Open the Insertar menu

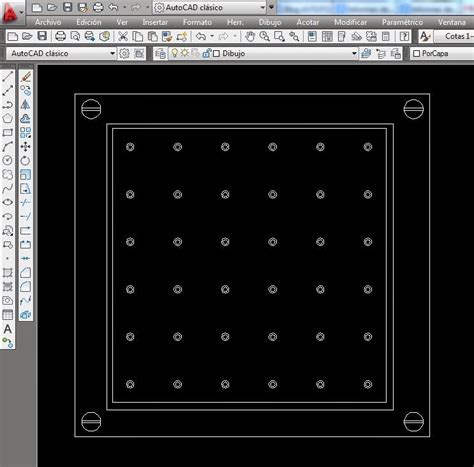(x=155, y=22)
